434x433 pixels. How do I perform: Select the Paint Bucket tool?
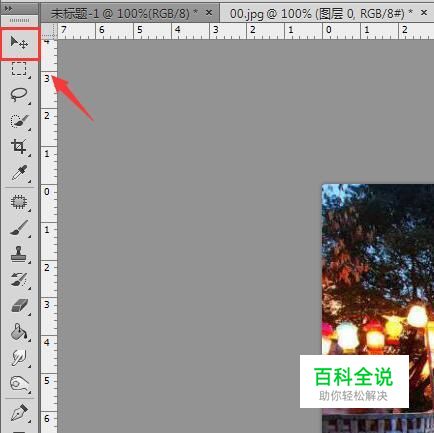[19, 332]
